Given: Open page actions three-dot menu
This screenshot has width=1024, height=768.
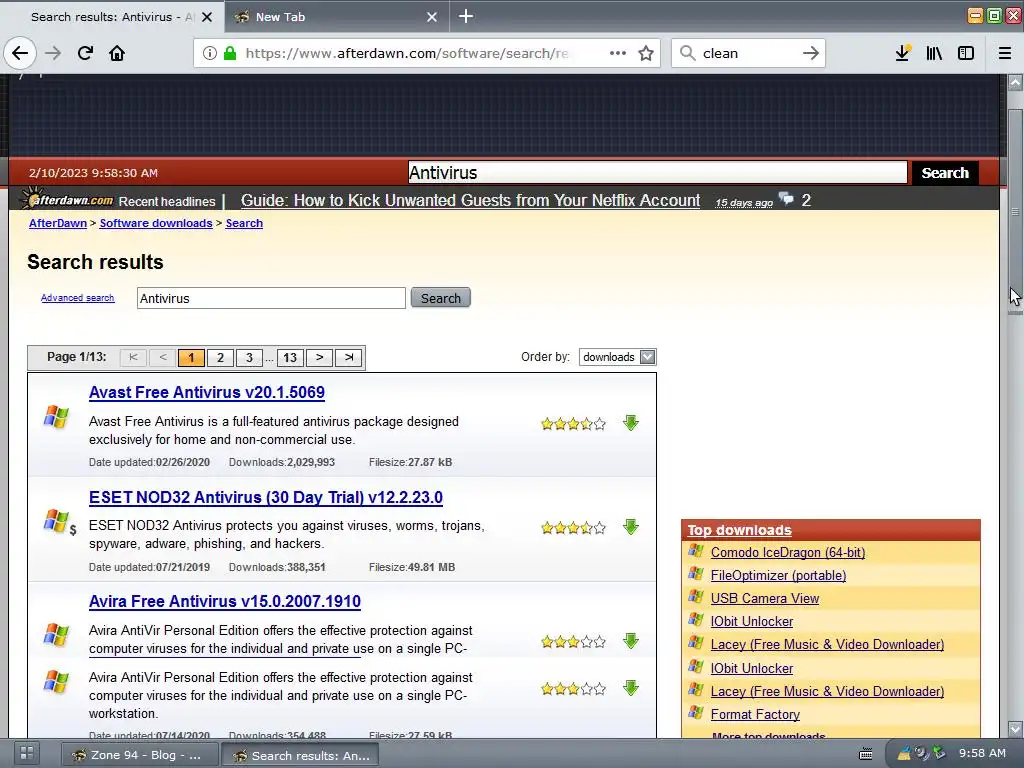Looking at the screenshot, I should point(618,53).
